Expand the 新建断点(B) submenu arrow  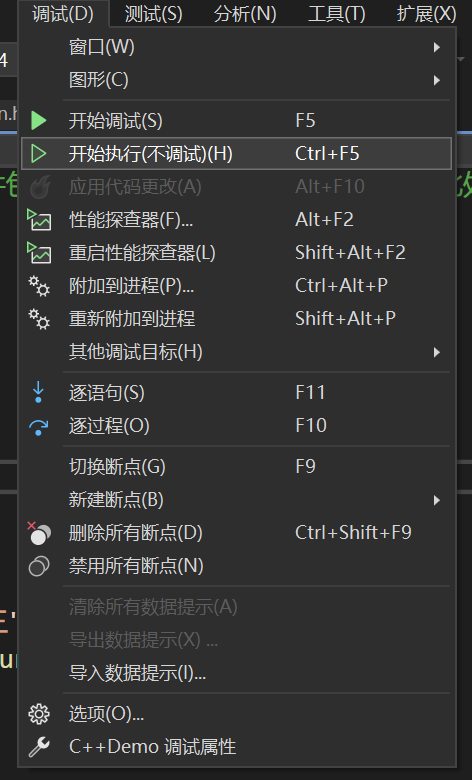[436, 500]
